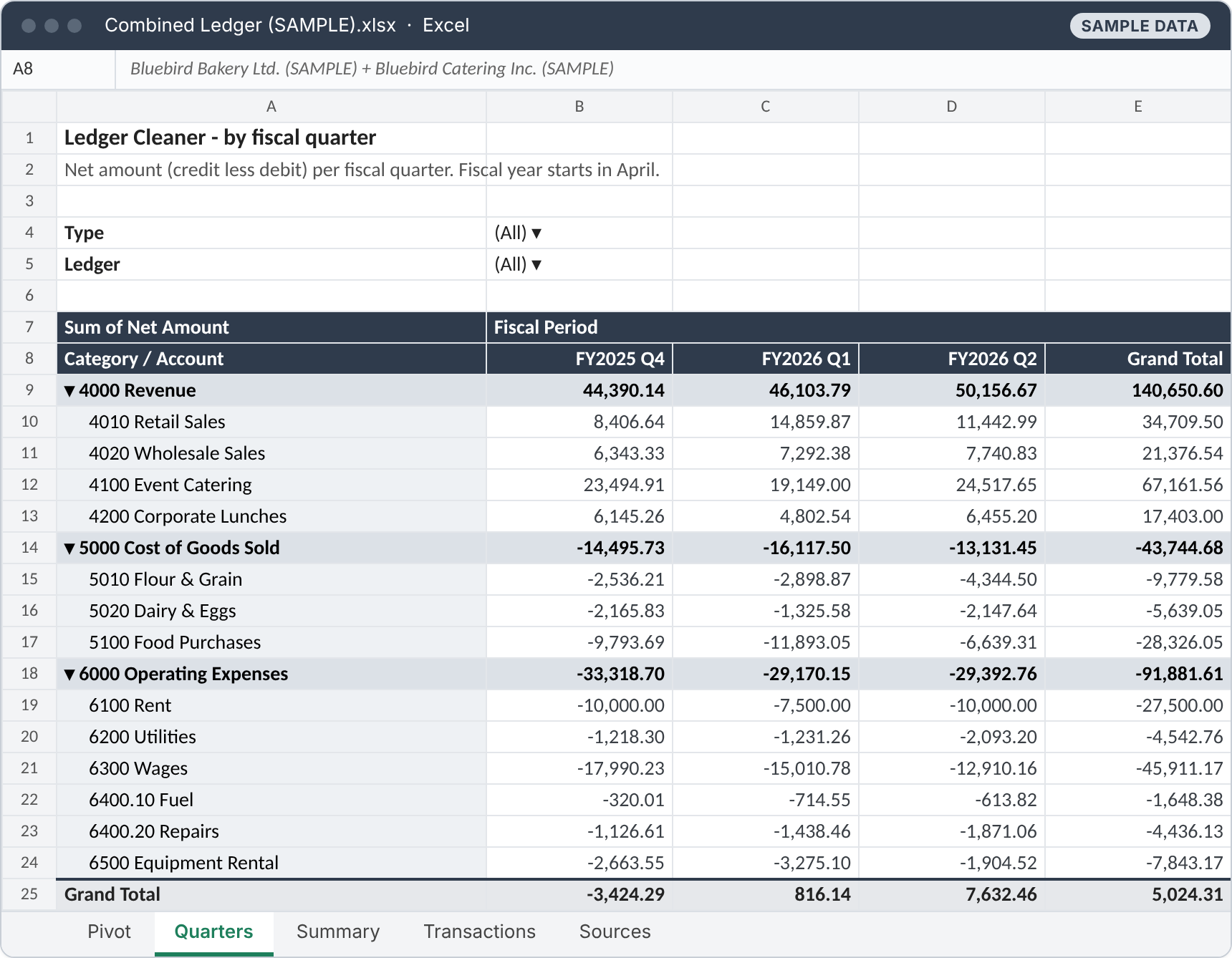The width and height of the screenshot is (1232, 958).
Task: Switch to the Pivot sheet tab
Action: 109,932
